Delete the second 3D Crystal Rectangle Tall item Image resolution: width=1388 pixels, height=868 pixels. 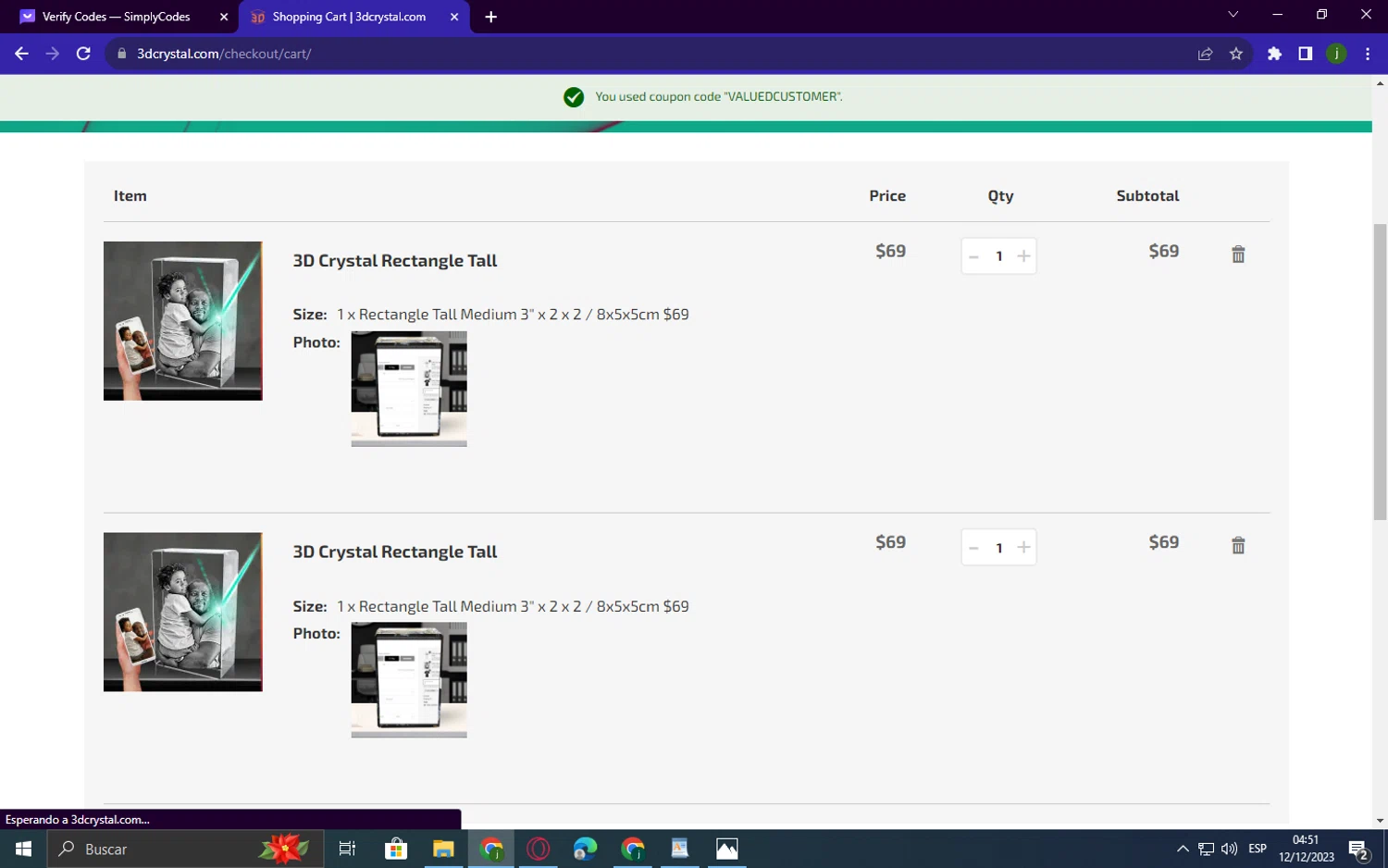pyautogui.click(x=1238, y=546)
